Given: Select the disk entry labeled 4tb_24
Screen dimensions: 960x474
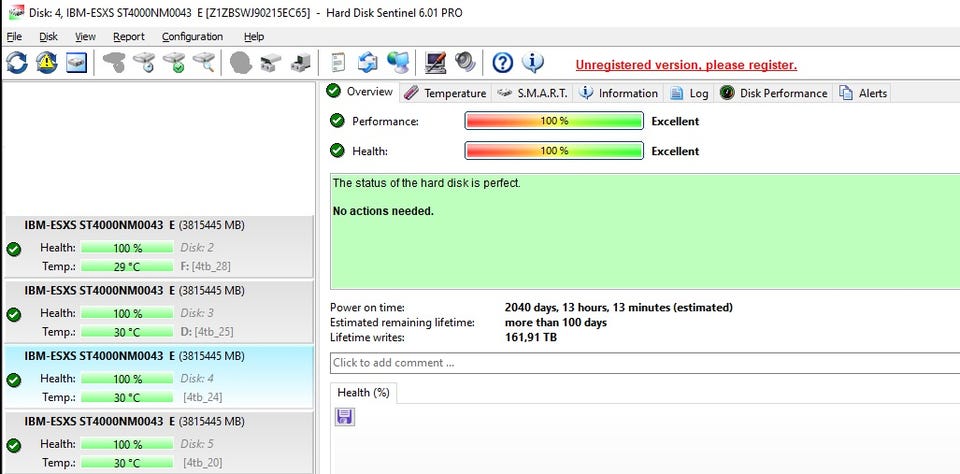Looking at the screenshot, I should [158, 378].
